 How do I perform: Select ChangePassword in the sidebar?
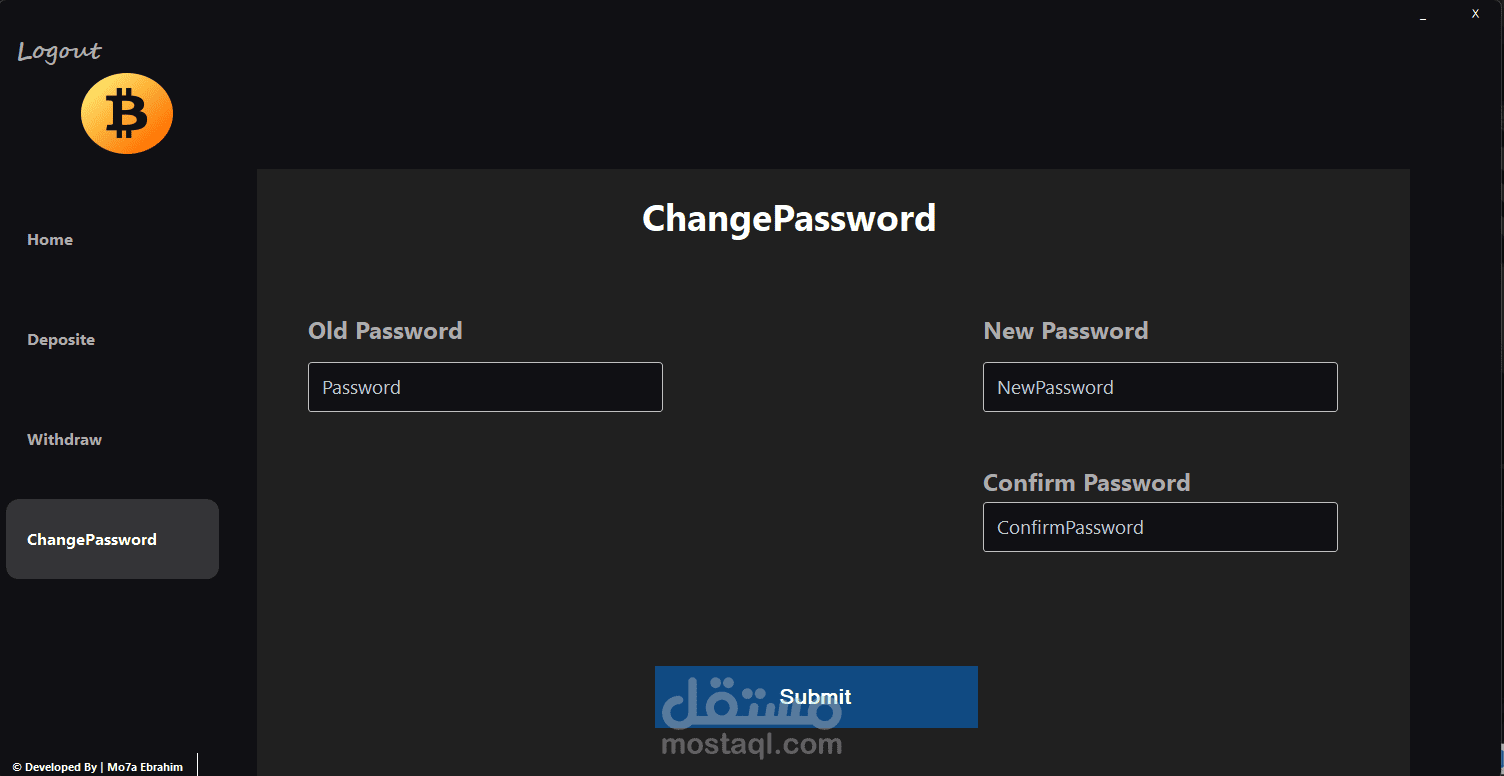tap(112, 539)
